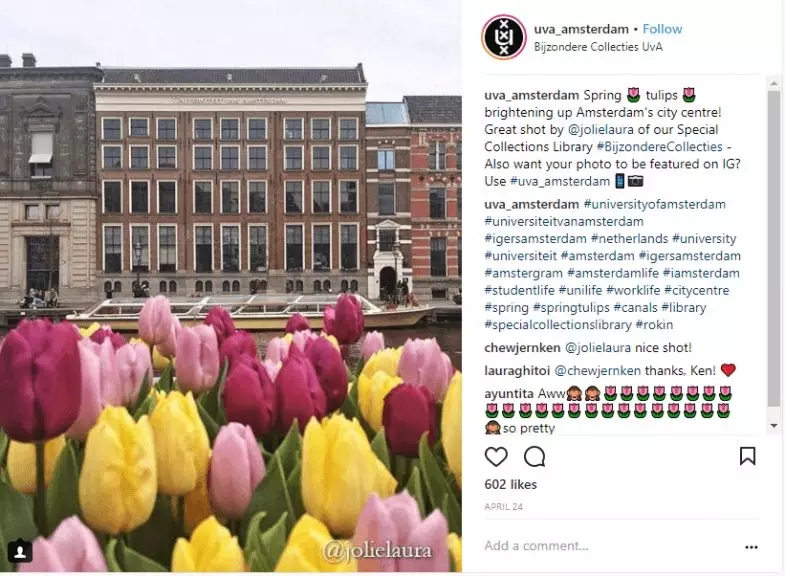Open the #universityofamsterdam hashtag

tap(654, 204)
